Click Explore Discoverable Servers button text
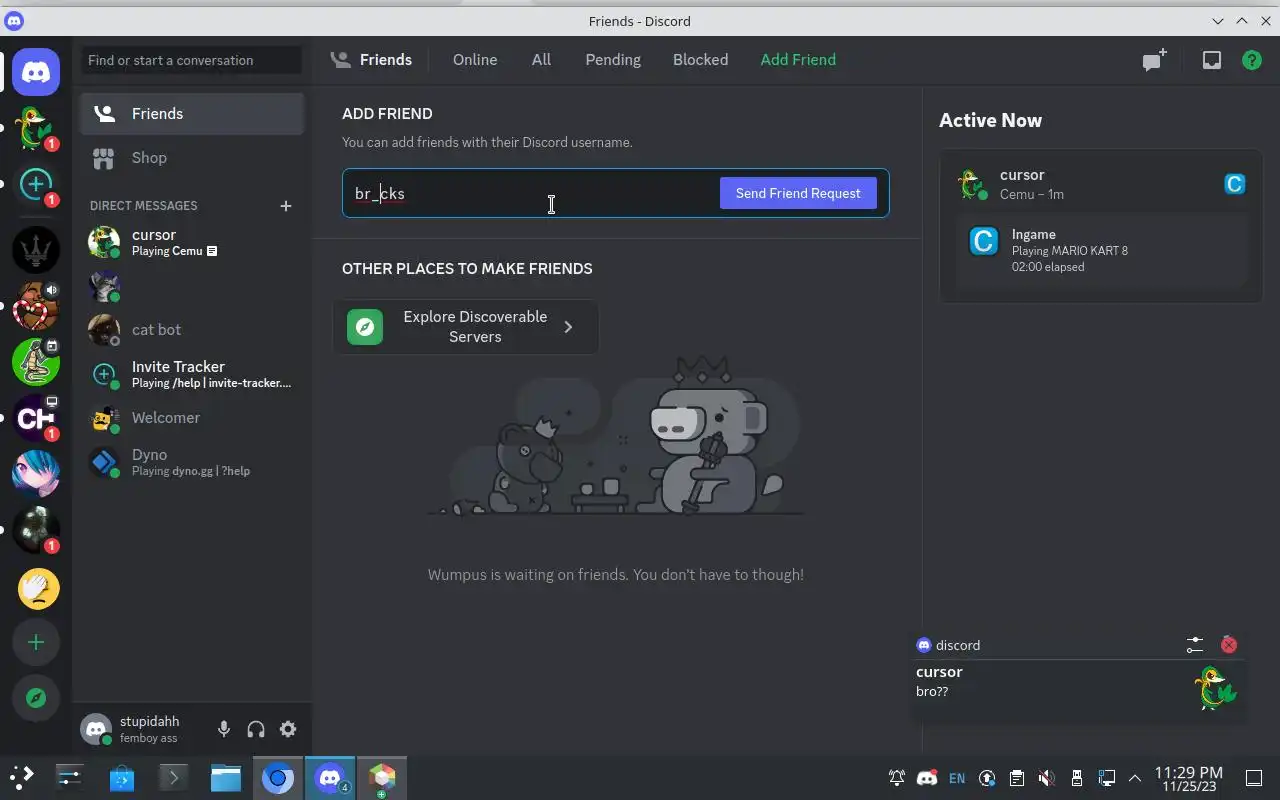 pos(475,327)
